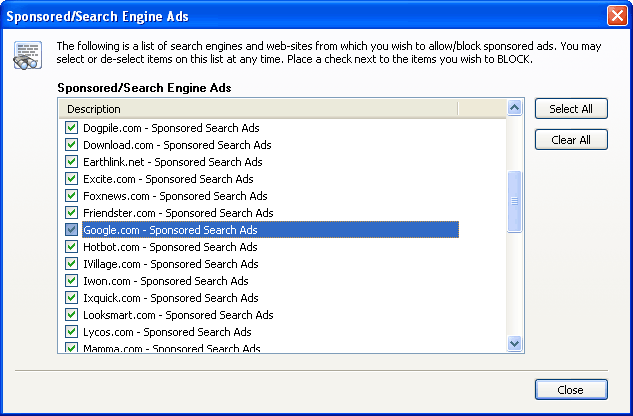This screenshot has height=416, width=633.
Task: Click the binoculars document icon
Action: coord(27,55)
